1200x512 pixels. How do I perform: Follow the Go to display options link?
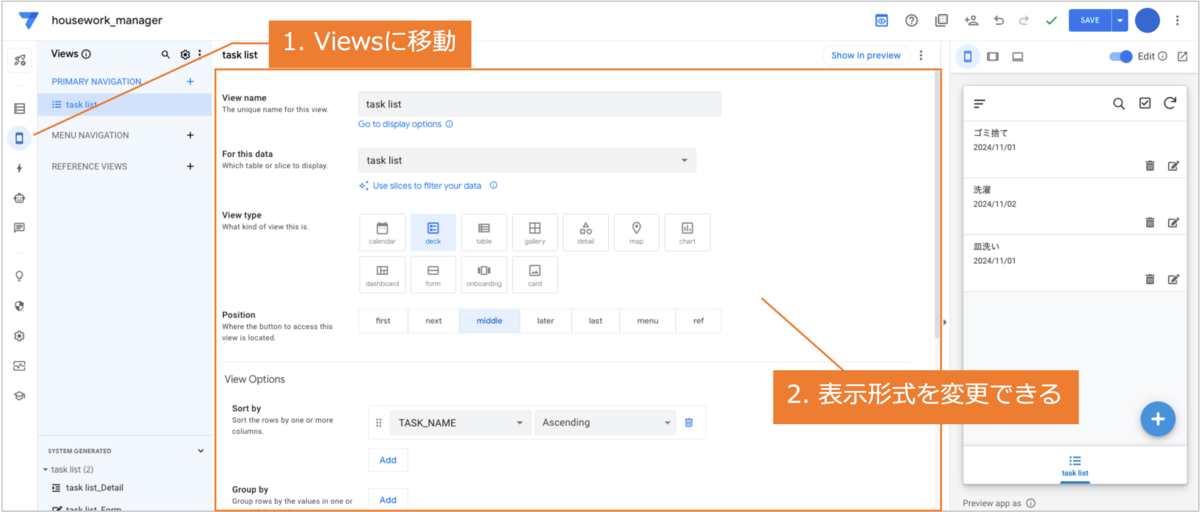pos(400,124)
